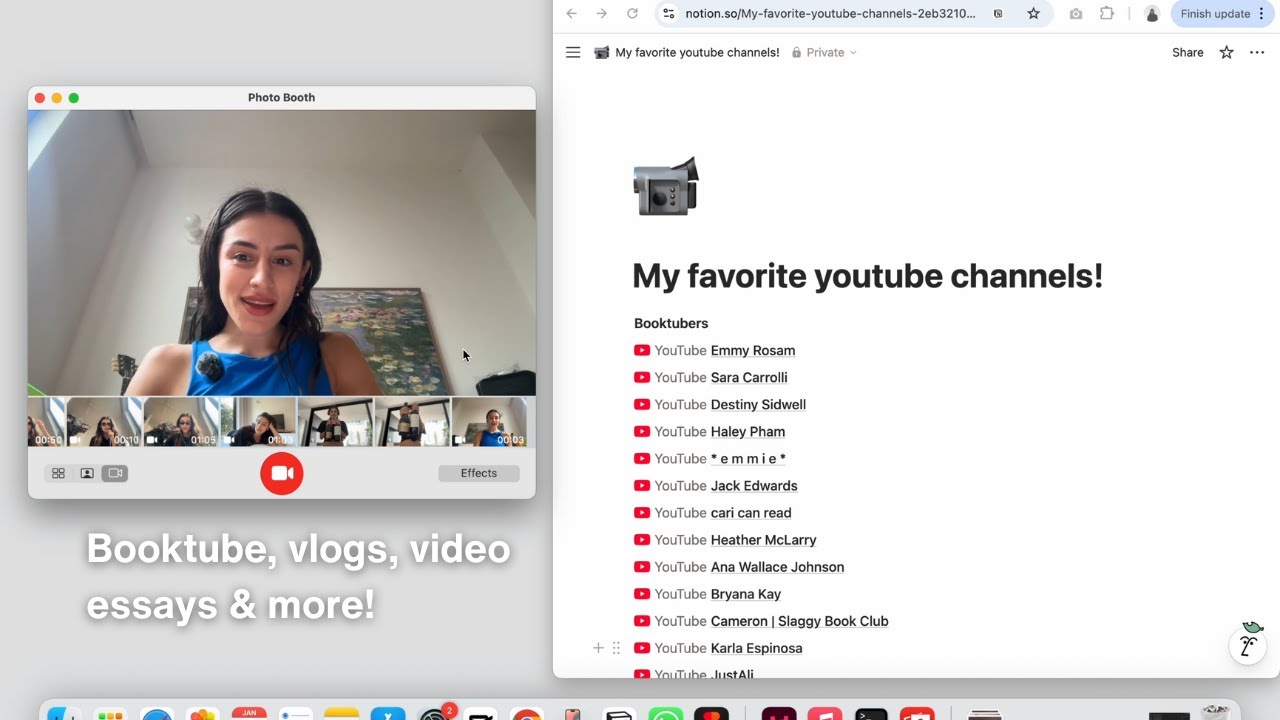Image resolution: width=1280 pixels, height=720 pixels.
Task: Switch Photo Booth to single still photo mode
Action: tap(87, 473)
